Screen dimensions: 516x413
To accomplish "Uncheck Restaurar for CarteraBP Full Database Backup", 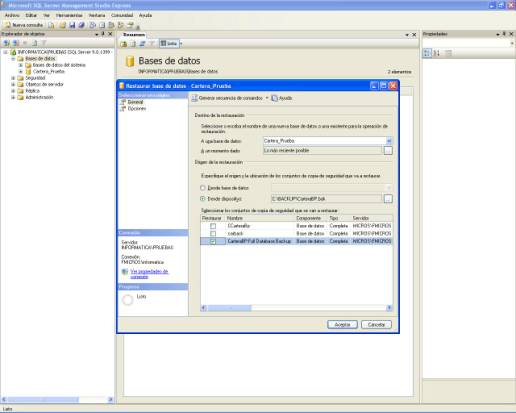I will tap(213, 241).
